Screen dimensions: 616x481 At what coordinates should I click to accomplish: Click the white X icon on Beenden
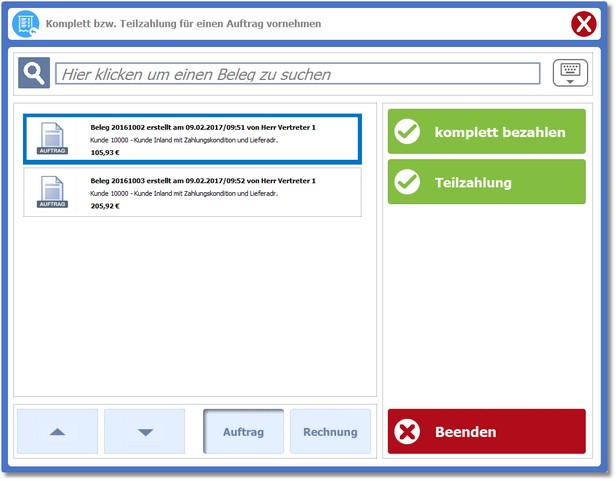[x=407, y=432]
